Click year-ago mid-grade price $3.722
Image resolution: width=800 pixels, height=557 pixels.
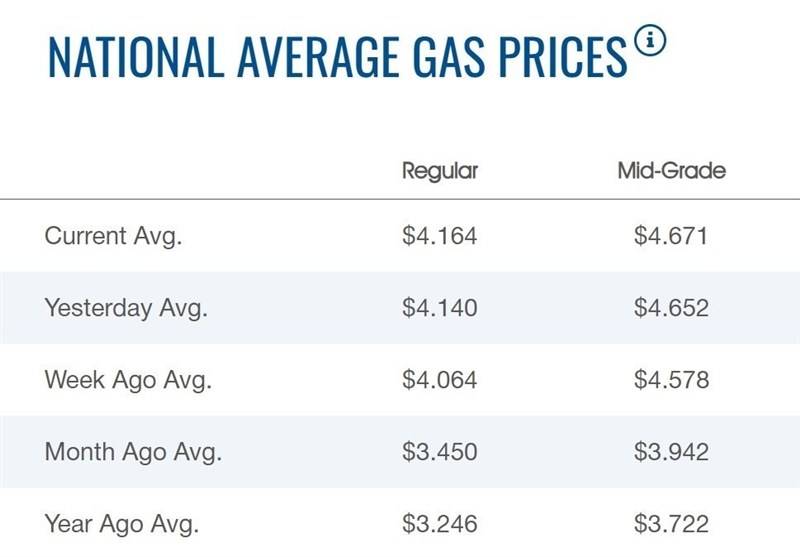tap(671, 522)
